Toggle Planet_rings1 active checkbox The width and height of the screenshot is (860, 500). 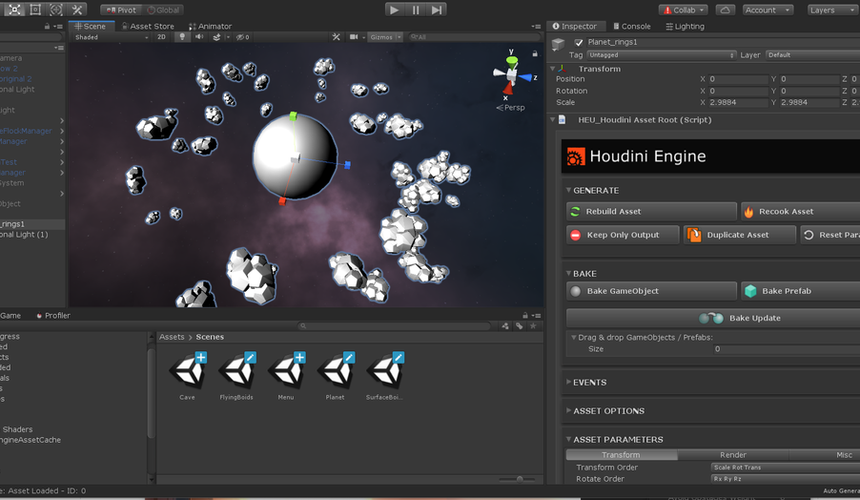[x=579, y=42]
